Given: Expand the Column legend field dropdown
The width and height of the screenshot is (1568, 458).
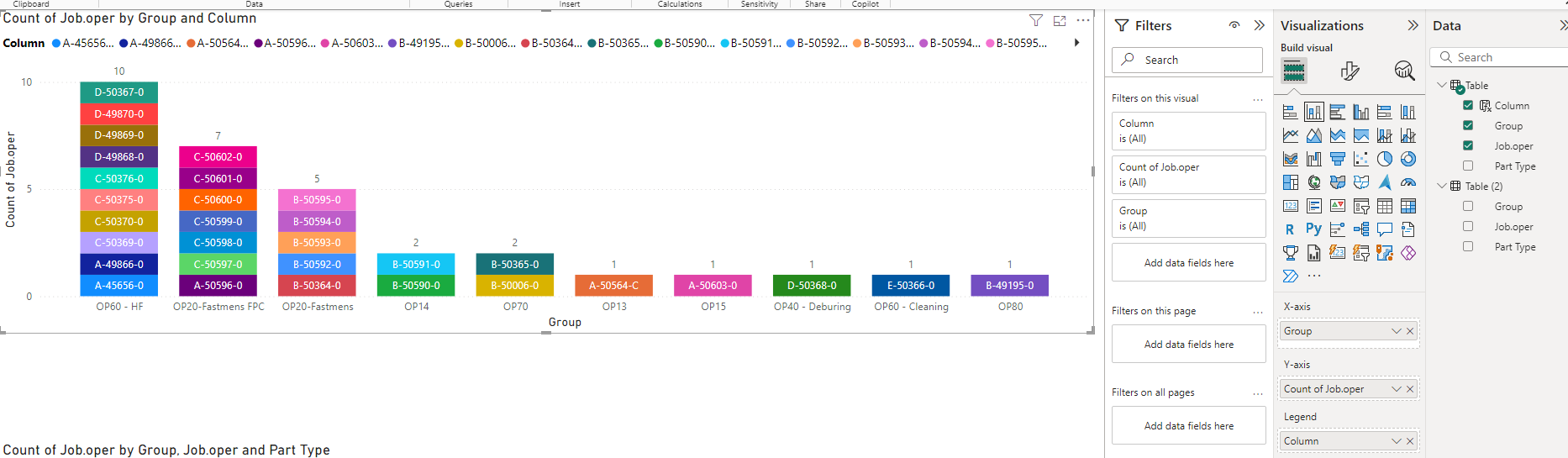Looking at the screenshot, I should tap(1397, 441).
